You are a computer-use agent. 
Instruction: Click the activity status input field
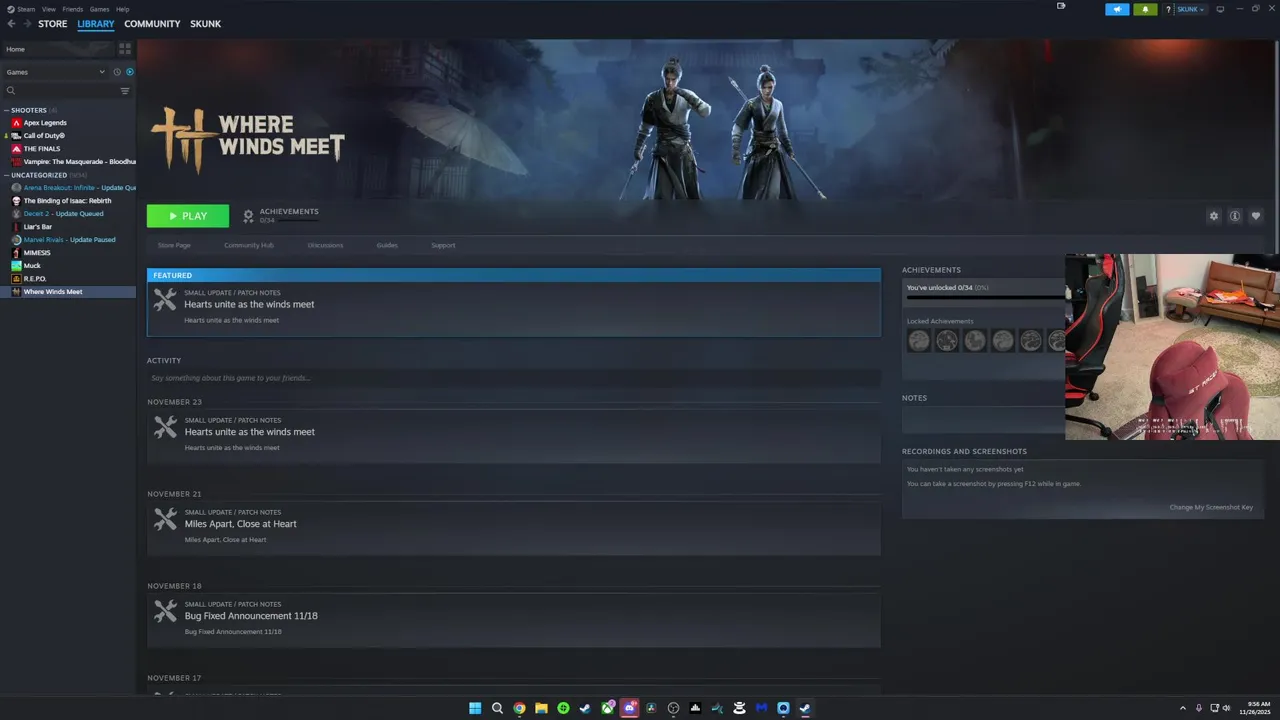tap(514, 378)
